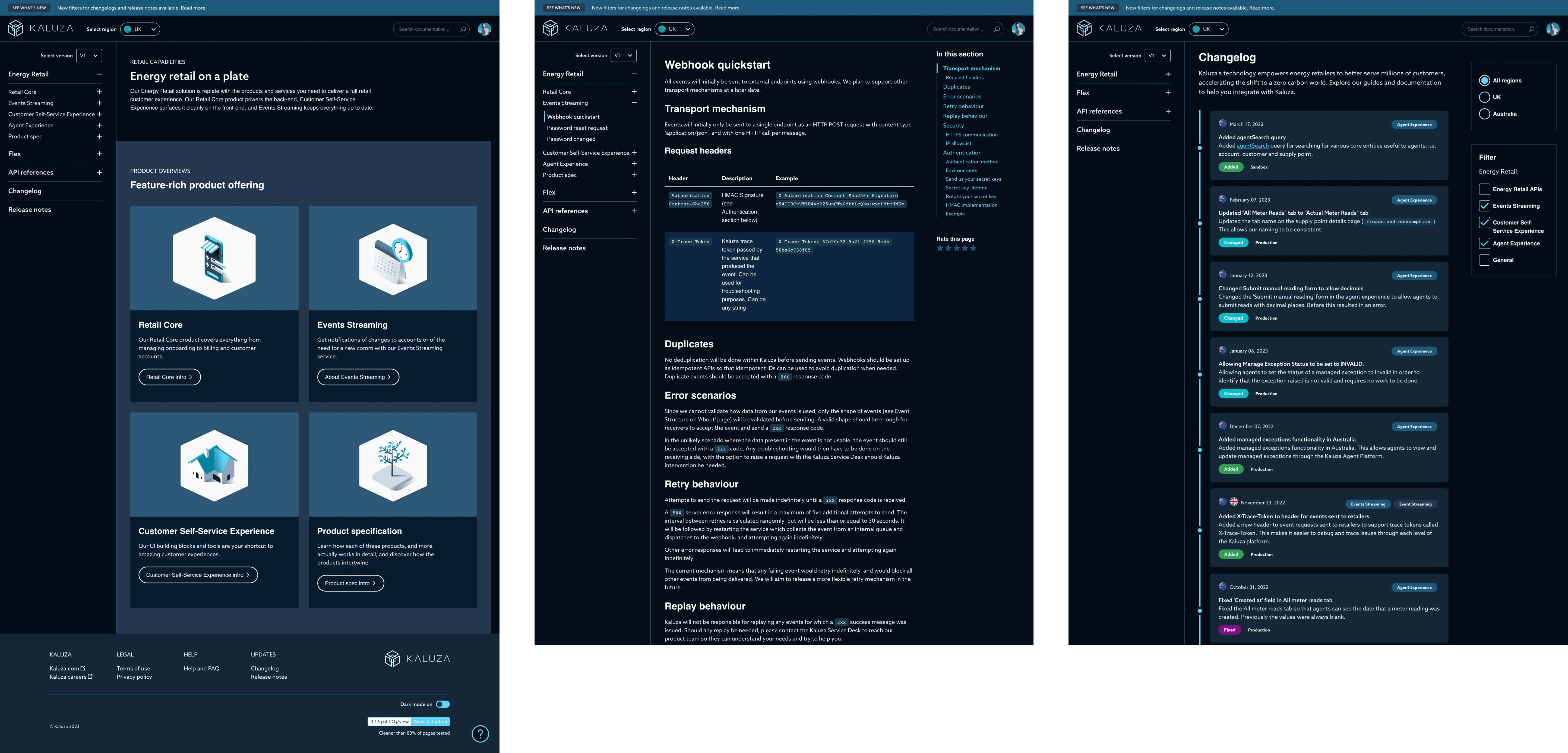Screen dimensions: 1568x753
Task: Select the All regions radio button
Action: [x=1485, y=80]
